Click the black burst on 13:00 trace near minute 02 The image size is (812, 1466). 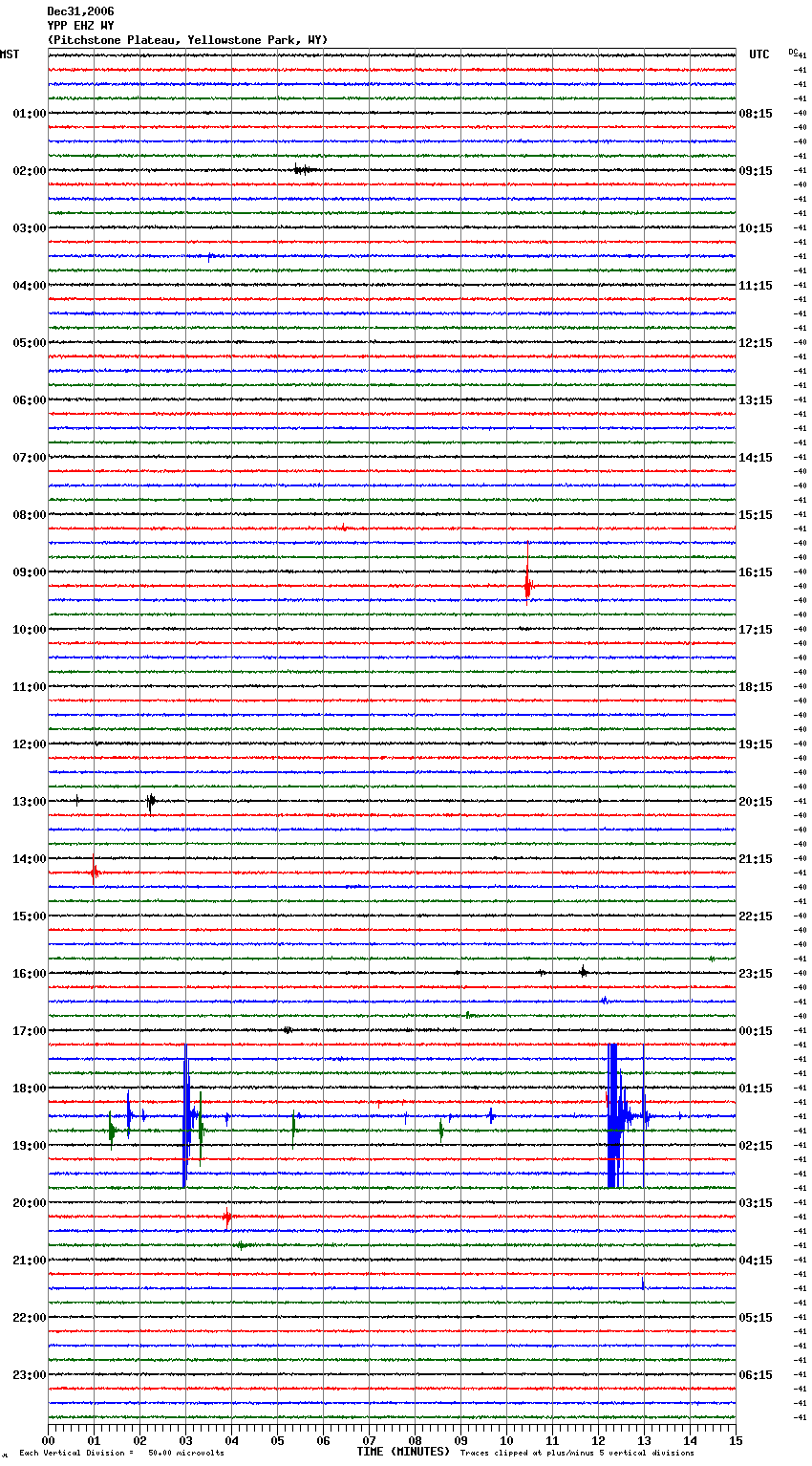[x=151, y=802]
